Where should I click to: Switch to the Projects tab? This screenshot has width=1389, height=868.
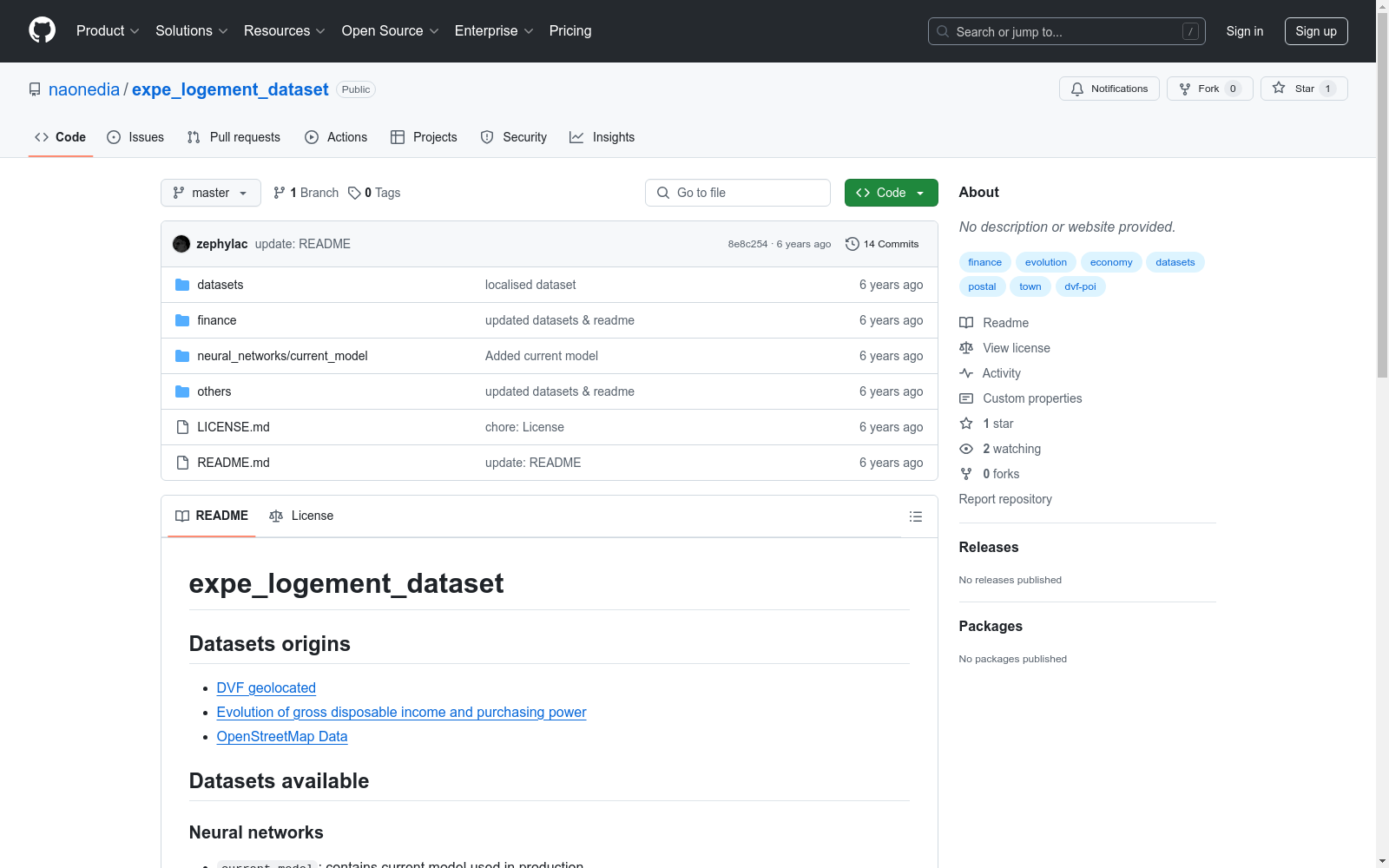[424, 137]
